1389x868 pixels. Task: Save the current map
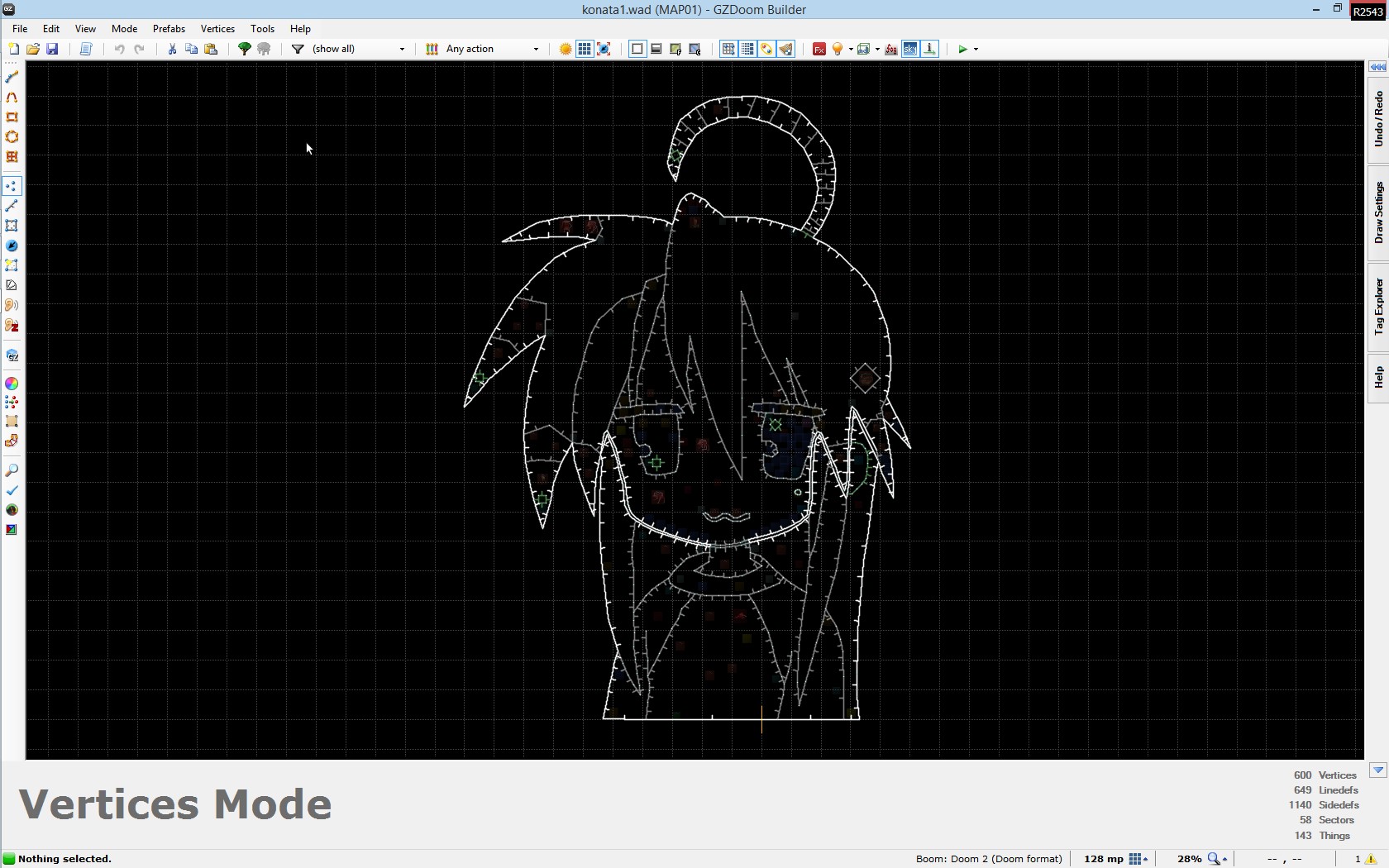tap(52, 49)
